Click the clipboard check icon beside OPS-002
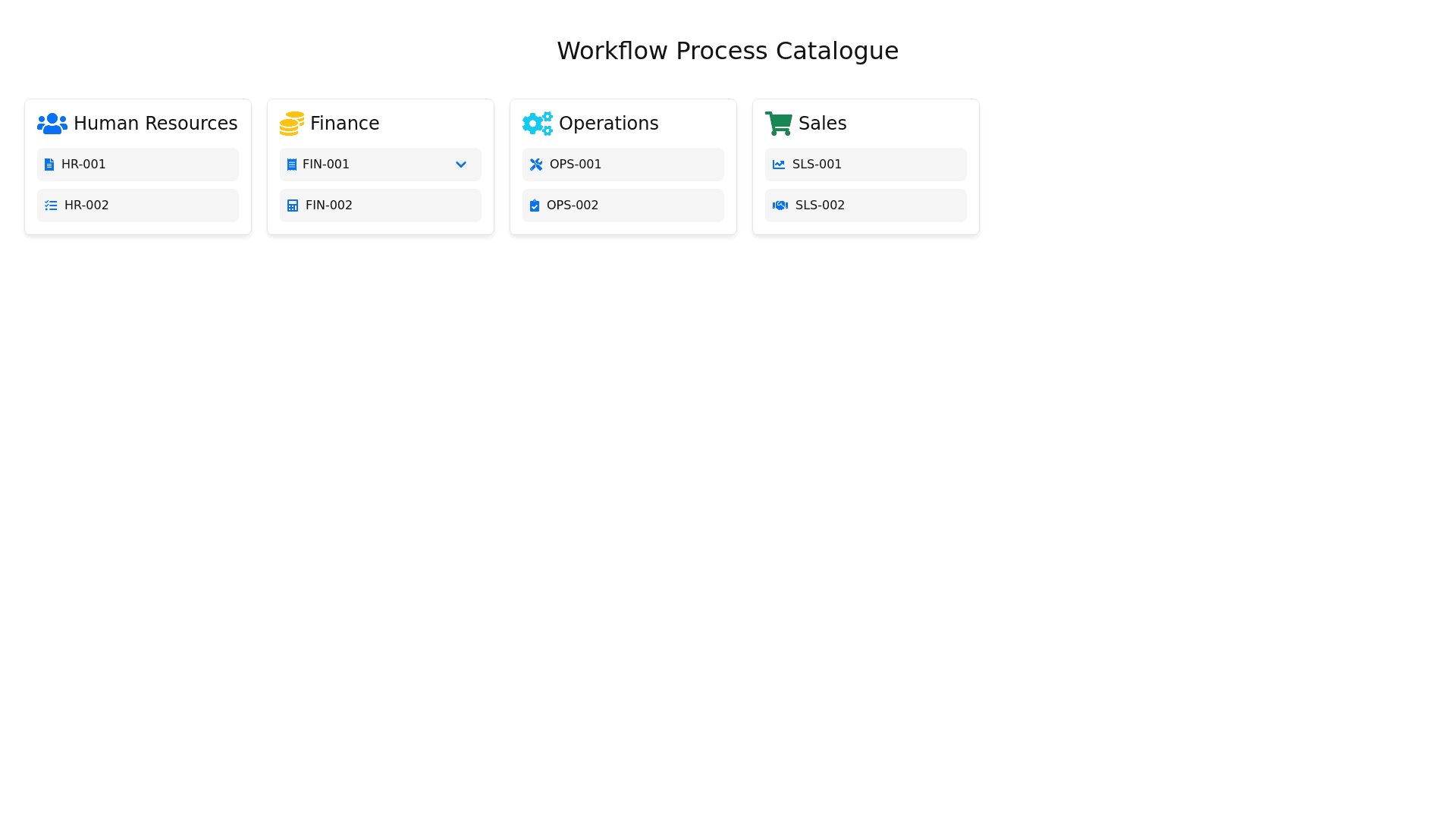1456x819 pixels. pos(535,206)
